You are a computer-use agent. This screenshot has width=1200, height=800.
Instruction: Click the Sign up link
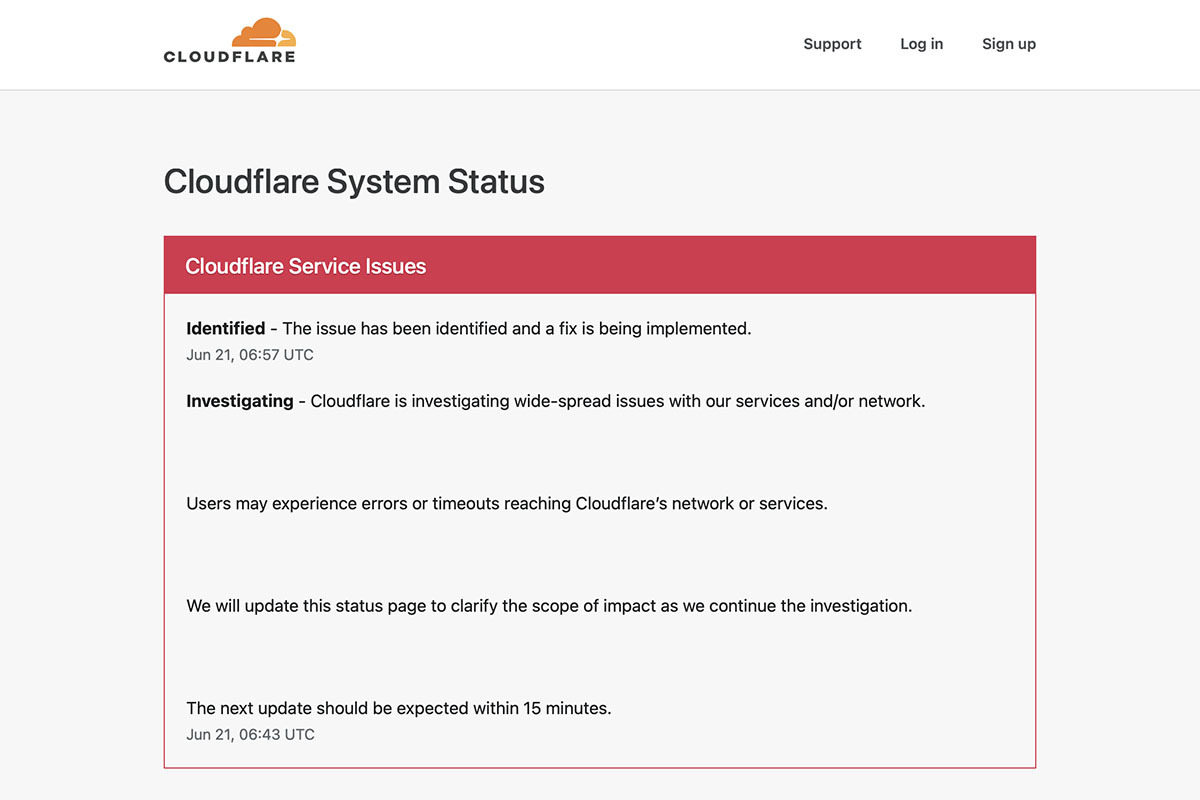[1008, 44]
